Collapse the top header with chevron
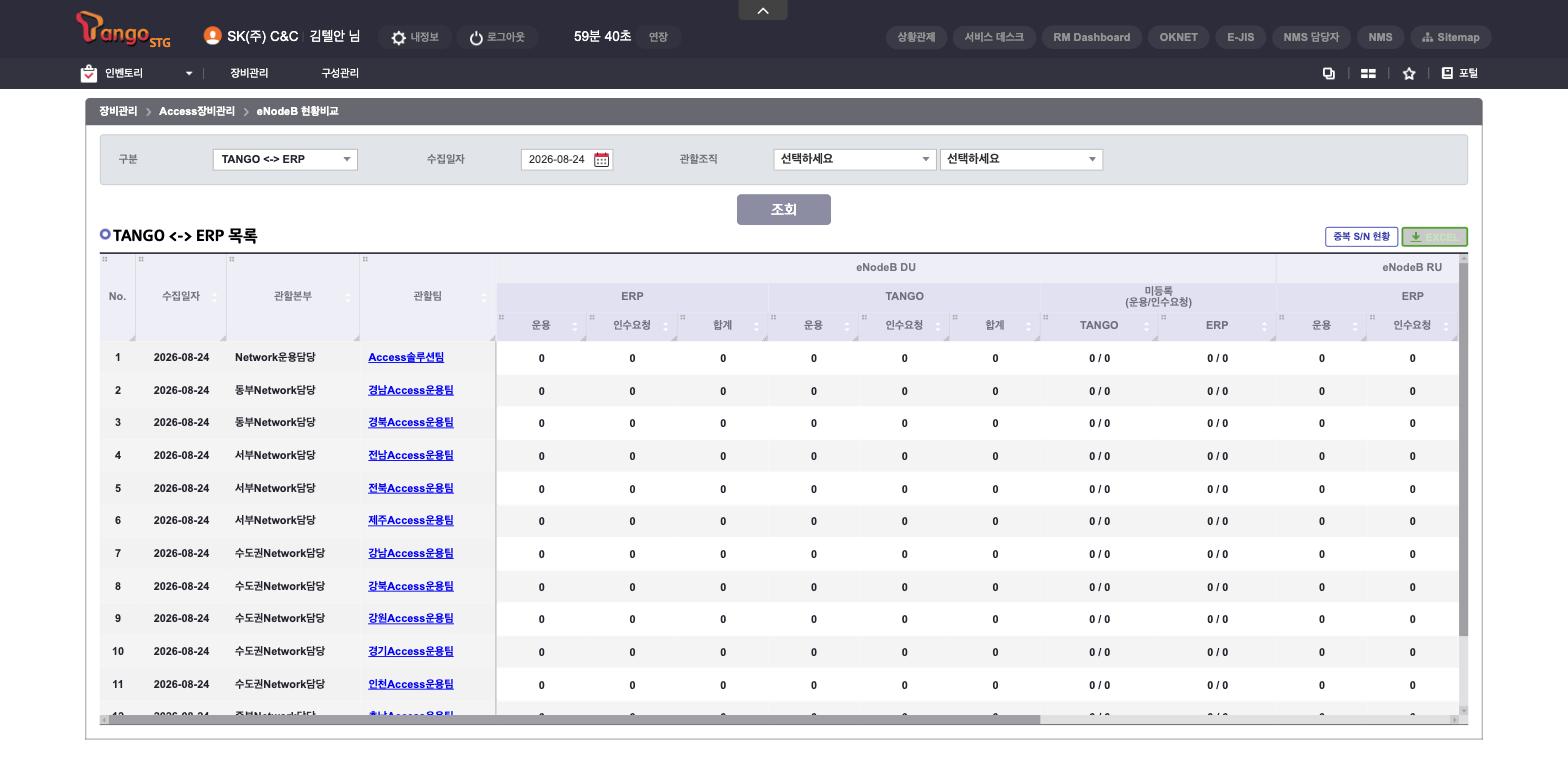1568x772 pixels. (x=763, y=10)
